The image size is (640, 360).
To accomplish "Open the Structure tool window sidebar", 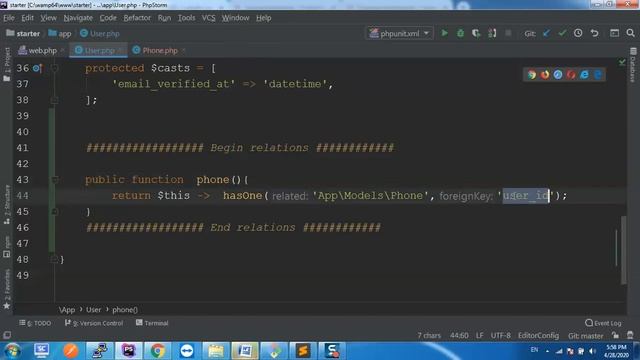I will [x=7, y=204].
